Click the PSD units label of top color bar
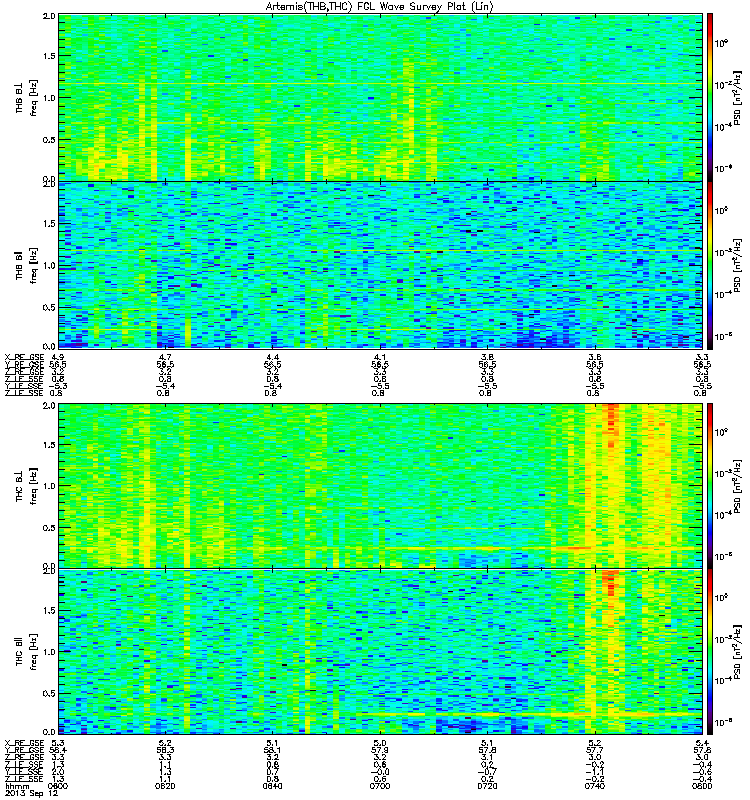 [x=738, y=97]
